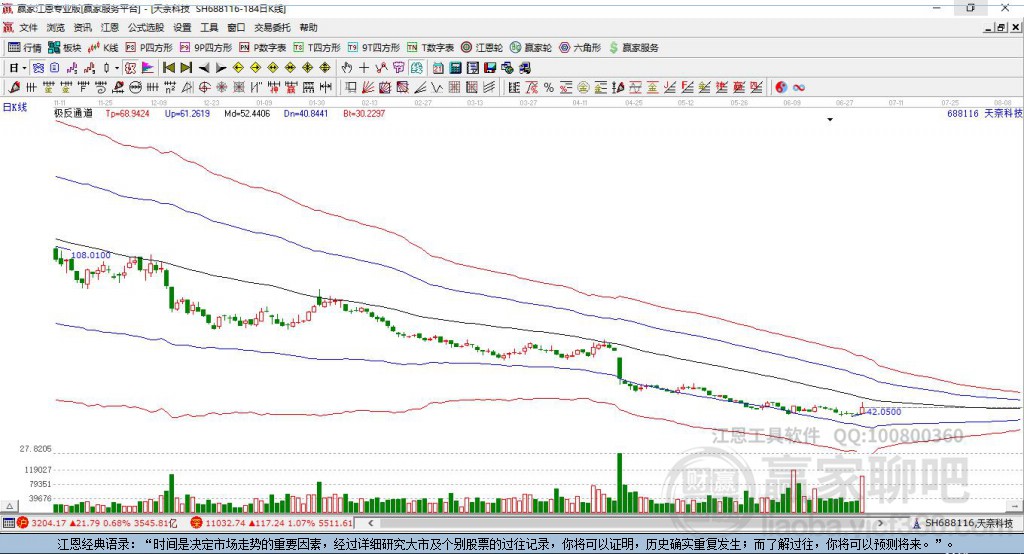Click the SH688116,天奈科技 status bar entry
This screenshot has height=554, width=1024.
(x=963, y=523)
